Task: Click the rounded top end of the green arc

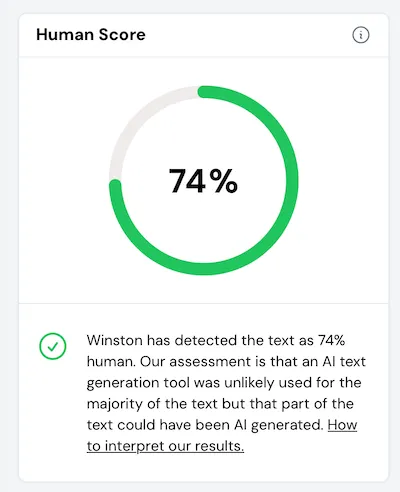Action: pos(203,92)
